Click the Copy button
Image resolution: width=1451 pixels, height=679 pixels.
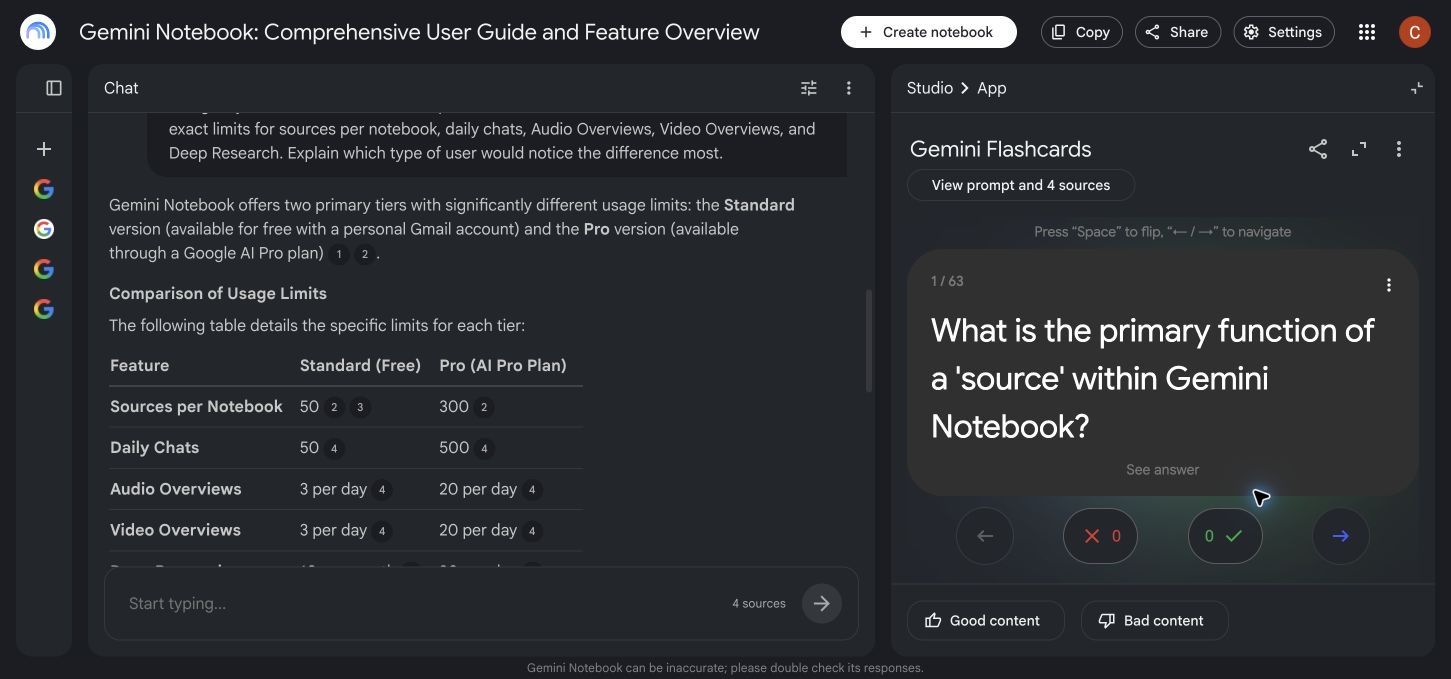tap(1082, 32)
